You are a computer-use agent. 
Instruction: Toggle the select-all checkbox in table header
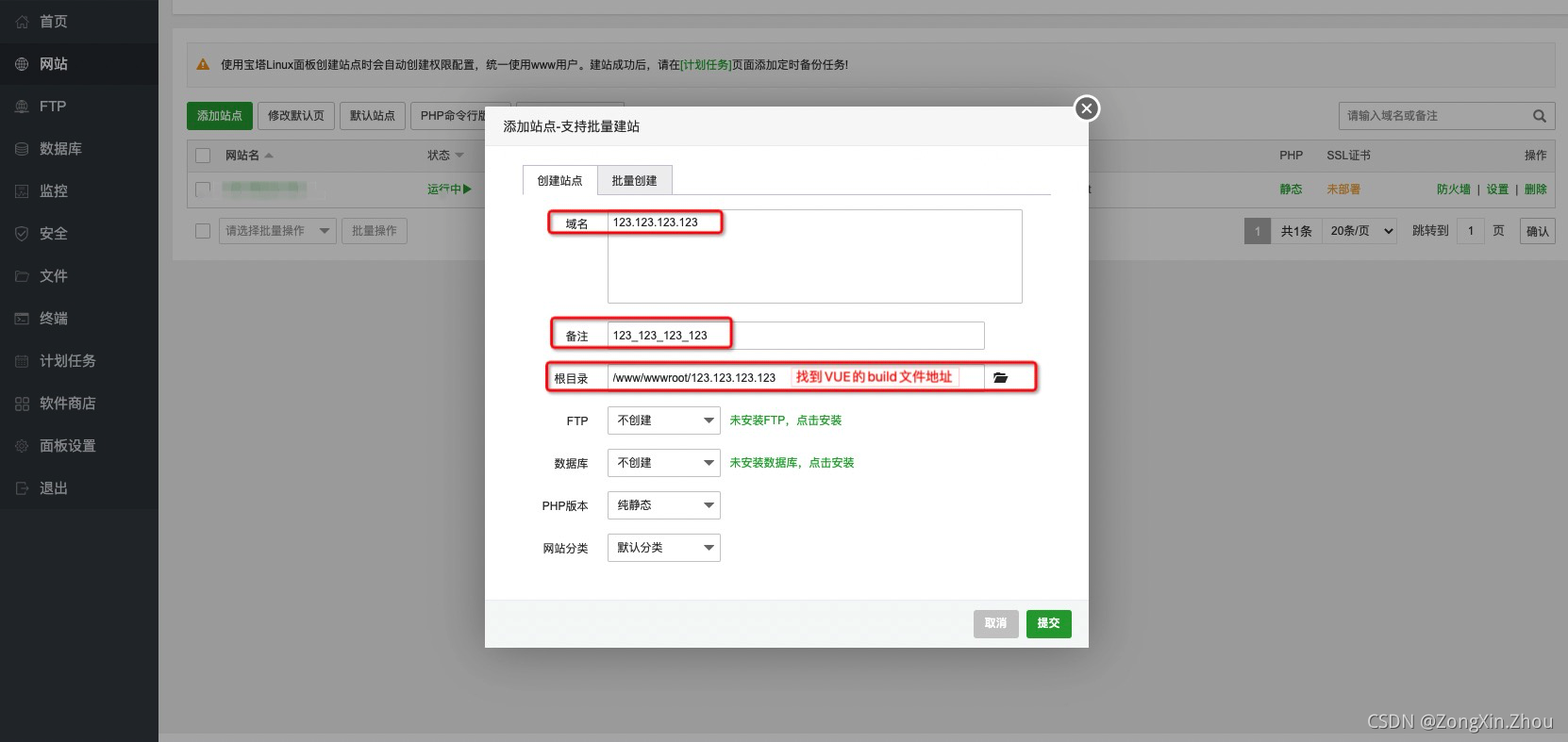coord(203,156)
